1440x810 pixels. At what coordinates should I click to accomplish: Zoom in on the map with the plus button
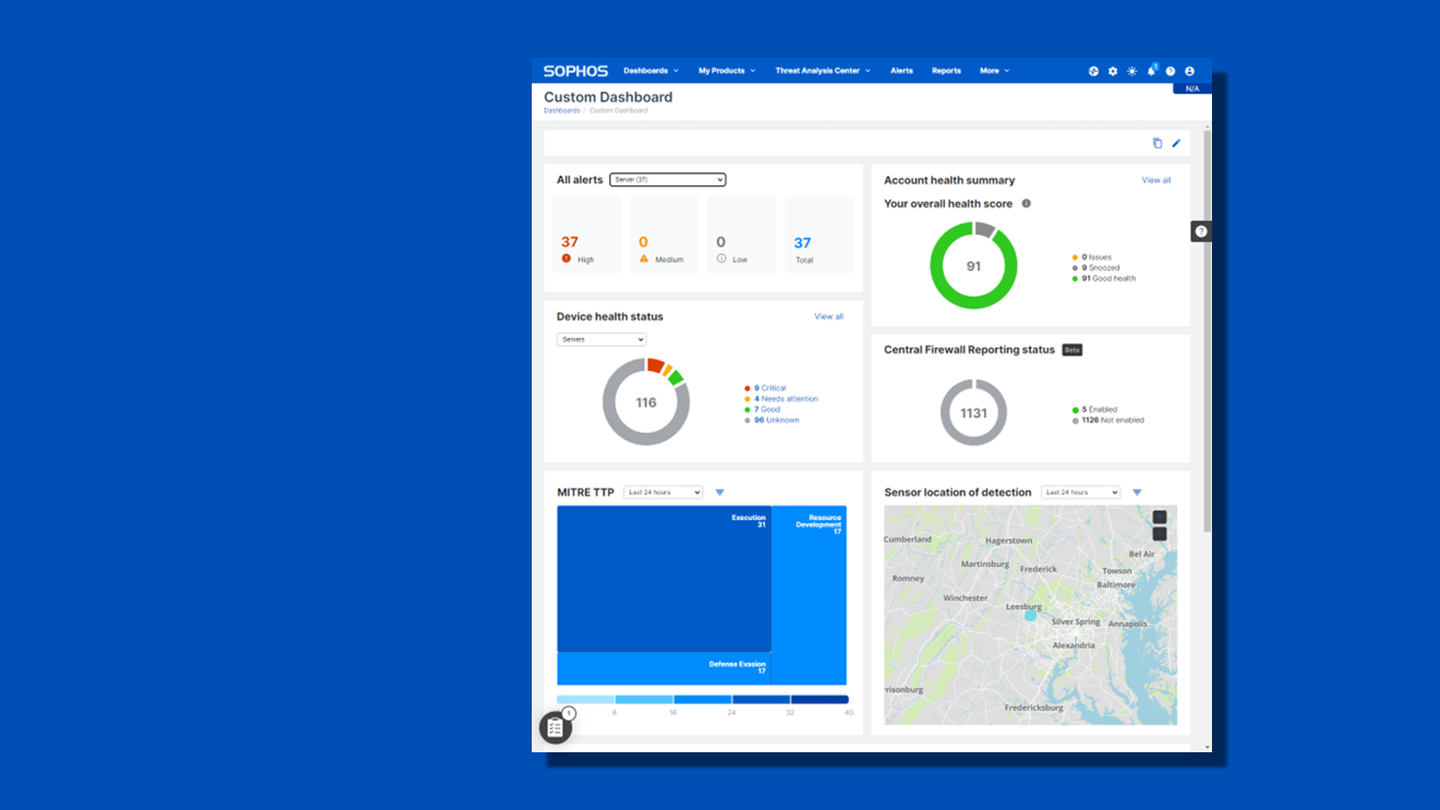point(1159,516)
